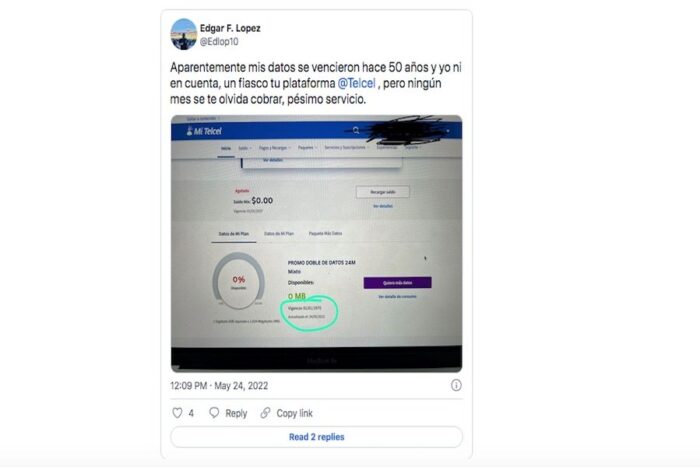Click the Recargar saldo button
Screen dimensions: 700x467
pyautogui.click(x=383, y=192)
